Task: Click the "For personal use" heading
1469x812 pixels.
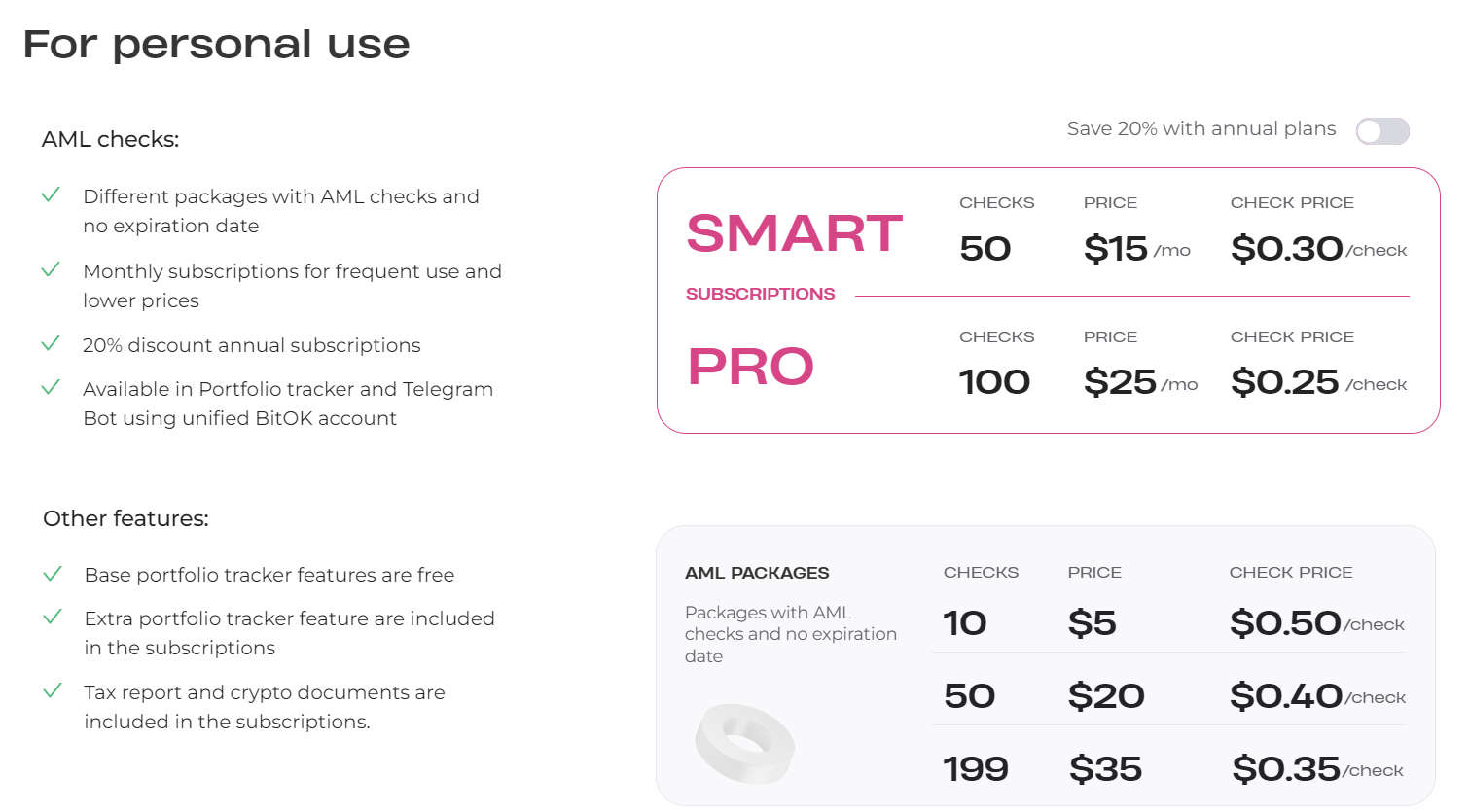Action: pyautogui.click(x=216, y=45)
